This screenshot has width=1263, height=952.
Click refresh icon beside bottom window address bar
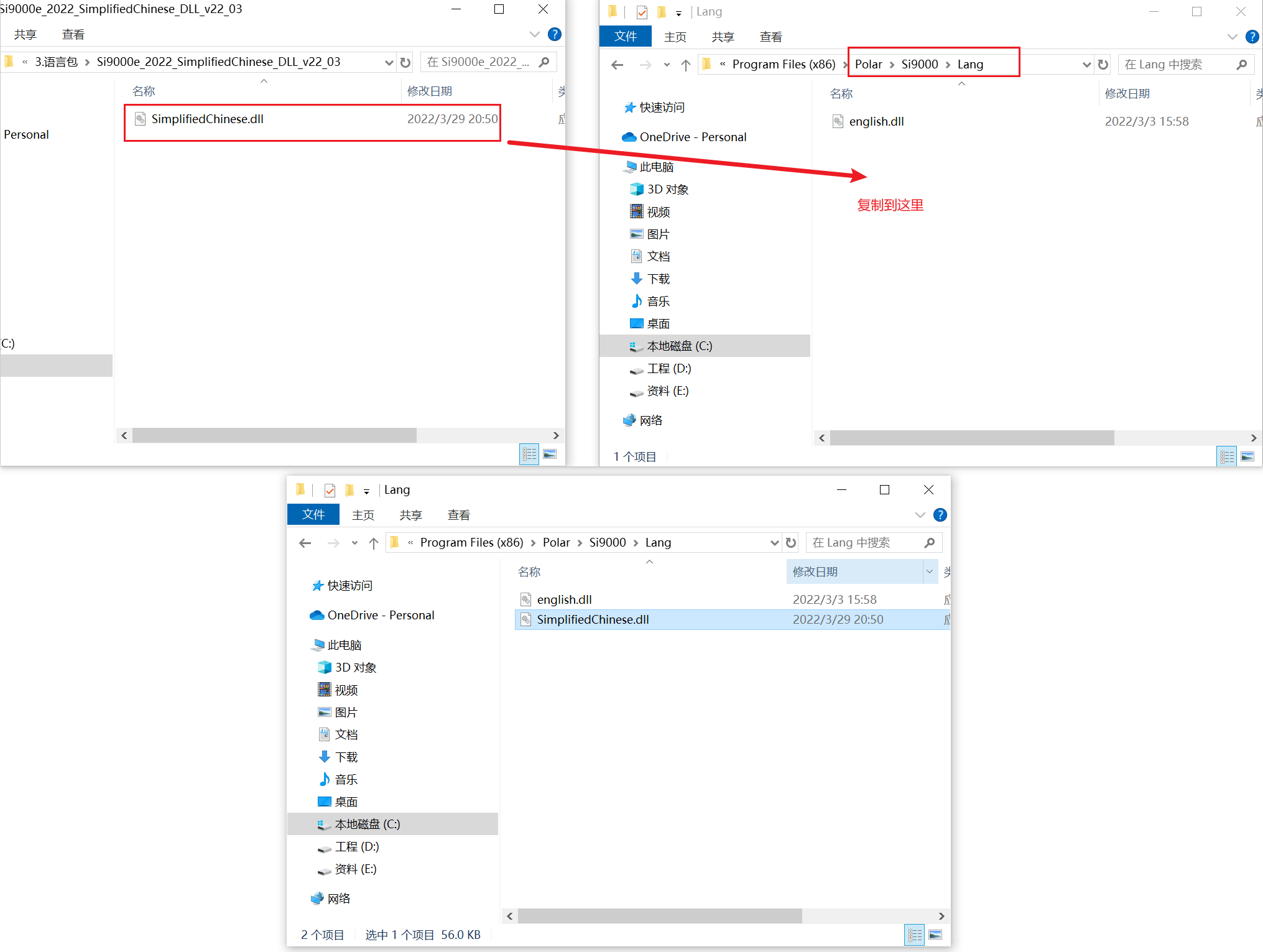791,543
